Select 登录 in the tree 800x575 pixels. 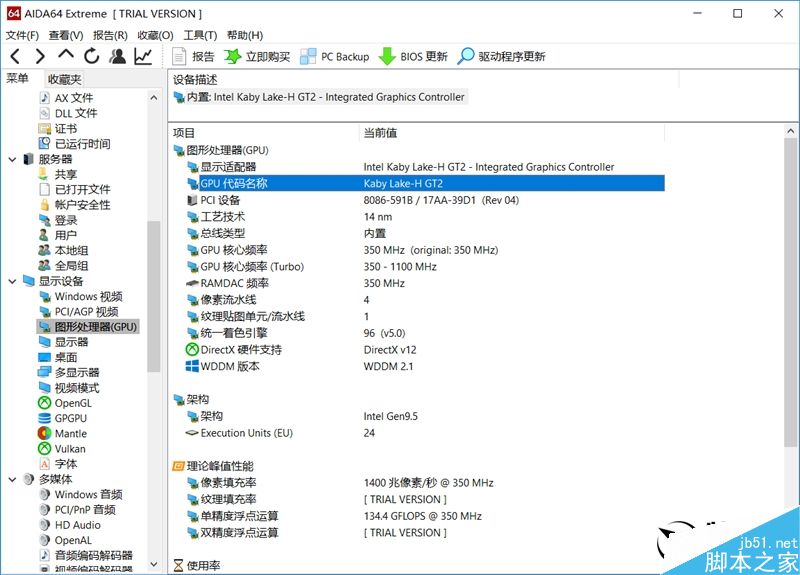(58, 220)
